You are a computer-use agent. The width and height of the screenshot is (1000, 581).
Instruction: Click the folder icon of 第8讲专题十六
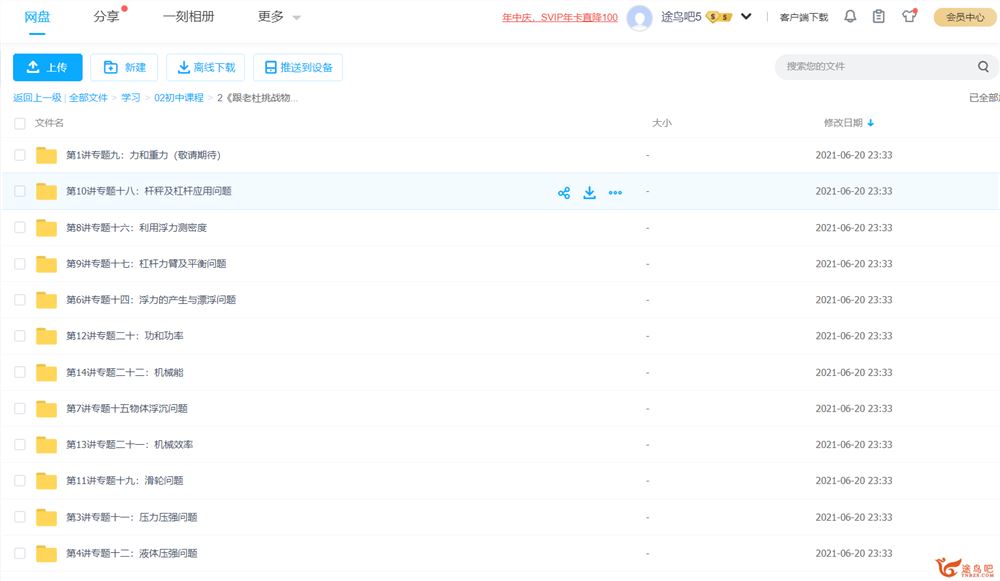click(x=46, y=228)
